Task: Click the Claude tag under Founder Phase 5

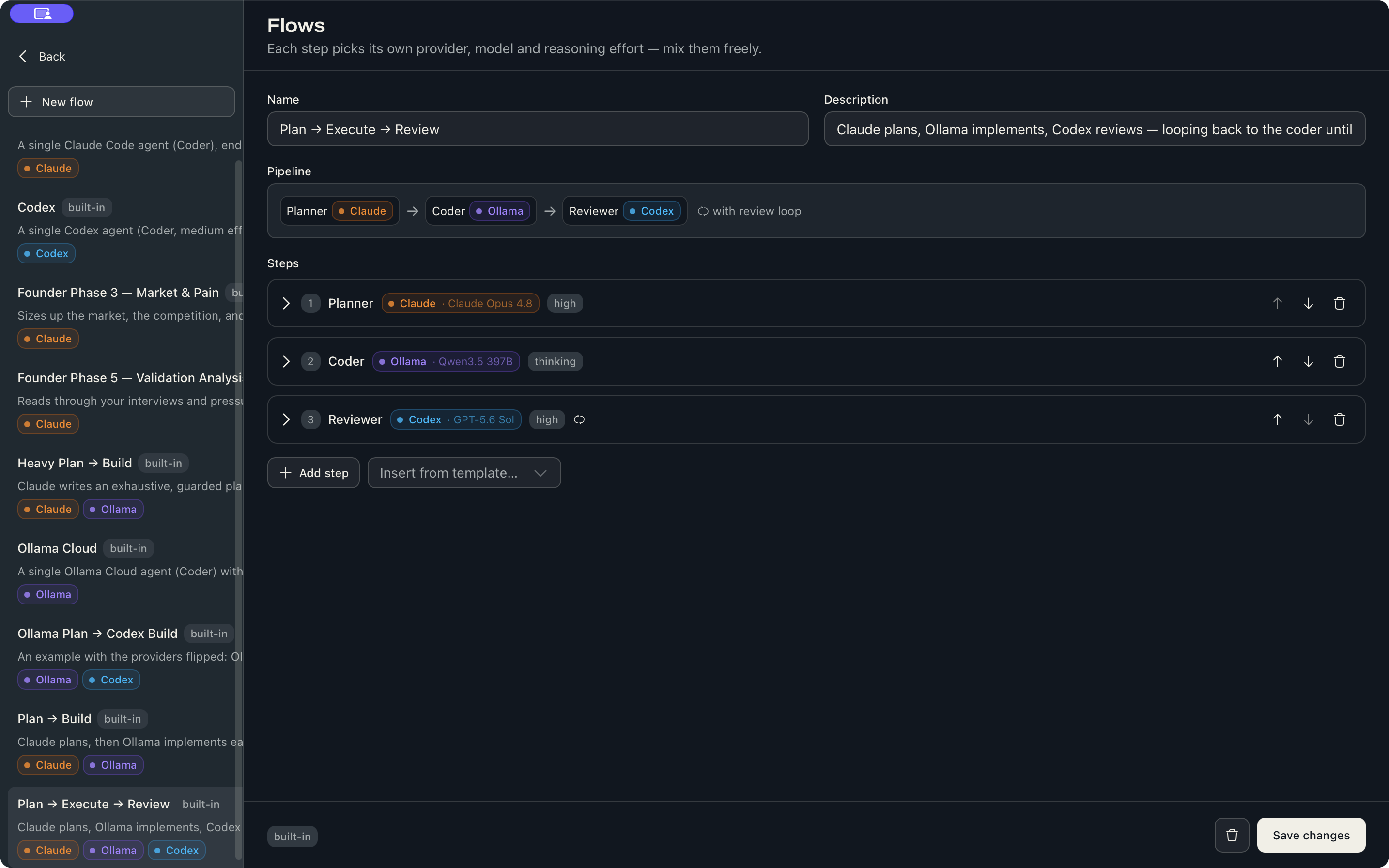Action: (47, 424)
